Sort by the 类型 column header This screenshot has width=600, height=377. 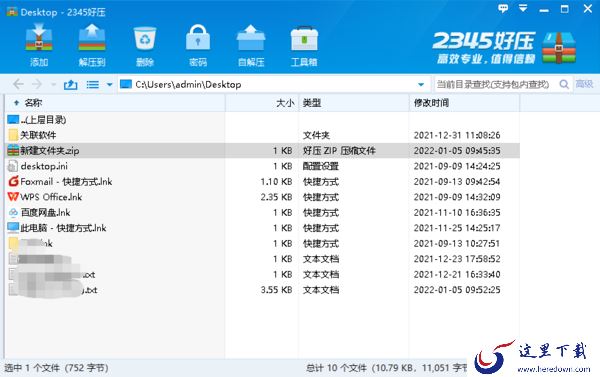point(354,103)
